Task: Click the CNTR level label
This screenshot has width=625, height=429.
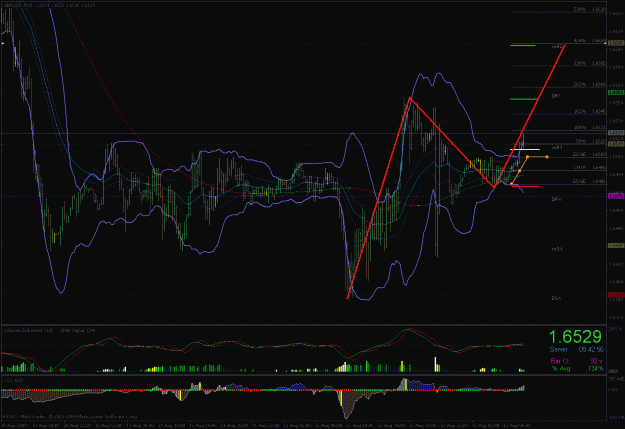Action: [x=579, y=167]
